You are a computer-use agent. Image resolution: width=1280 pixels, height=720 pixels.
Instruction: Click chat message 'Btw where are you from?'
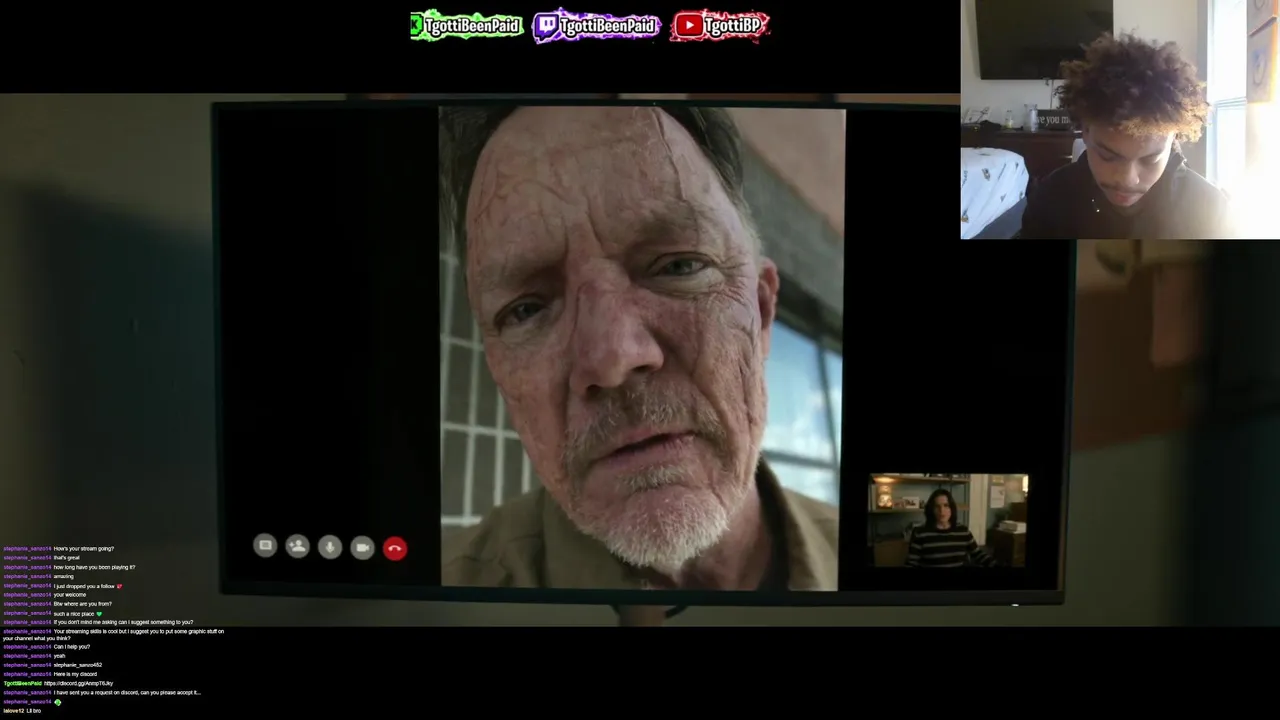tap(83, 604)
